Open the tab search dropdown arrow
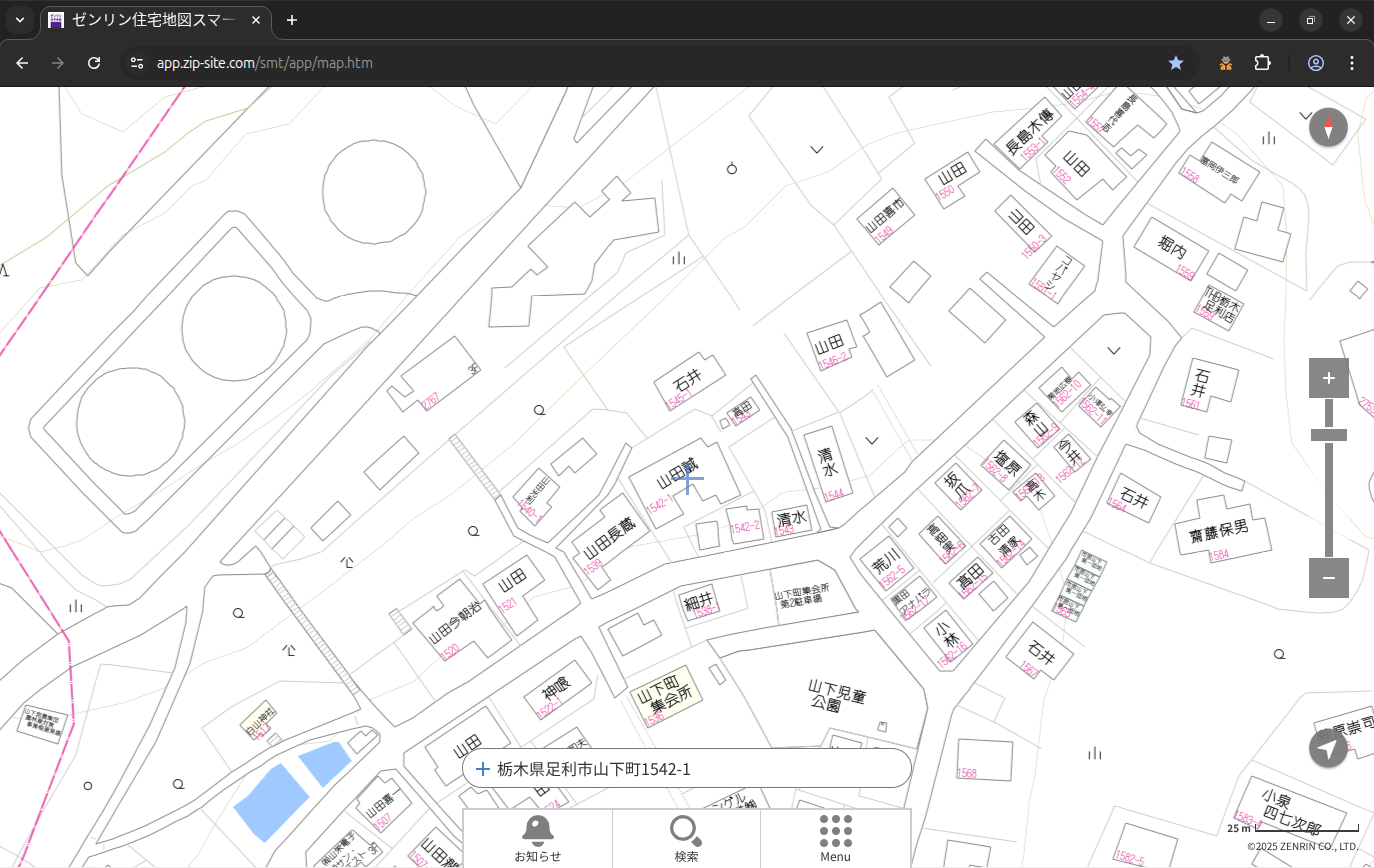Image resolution: width=1374 pixels, height=868 pixels. point(19,20)
